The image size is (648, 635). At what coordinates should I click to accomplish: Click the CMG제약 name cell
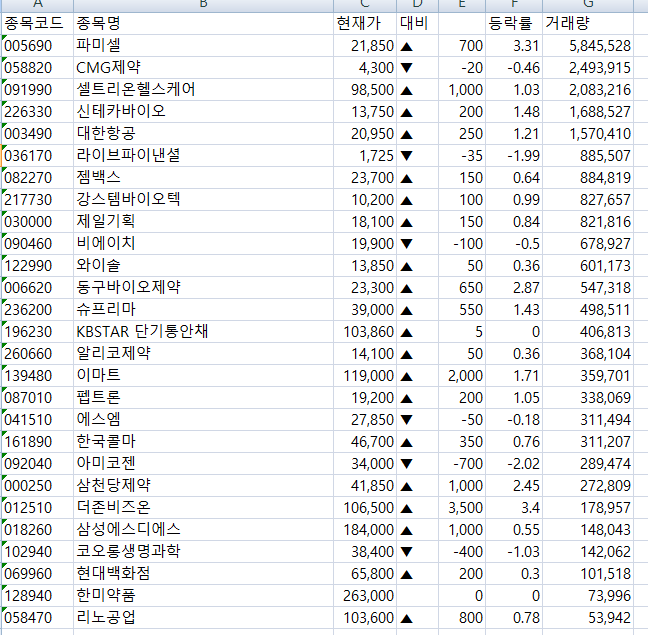point(203,67)
